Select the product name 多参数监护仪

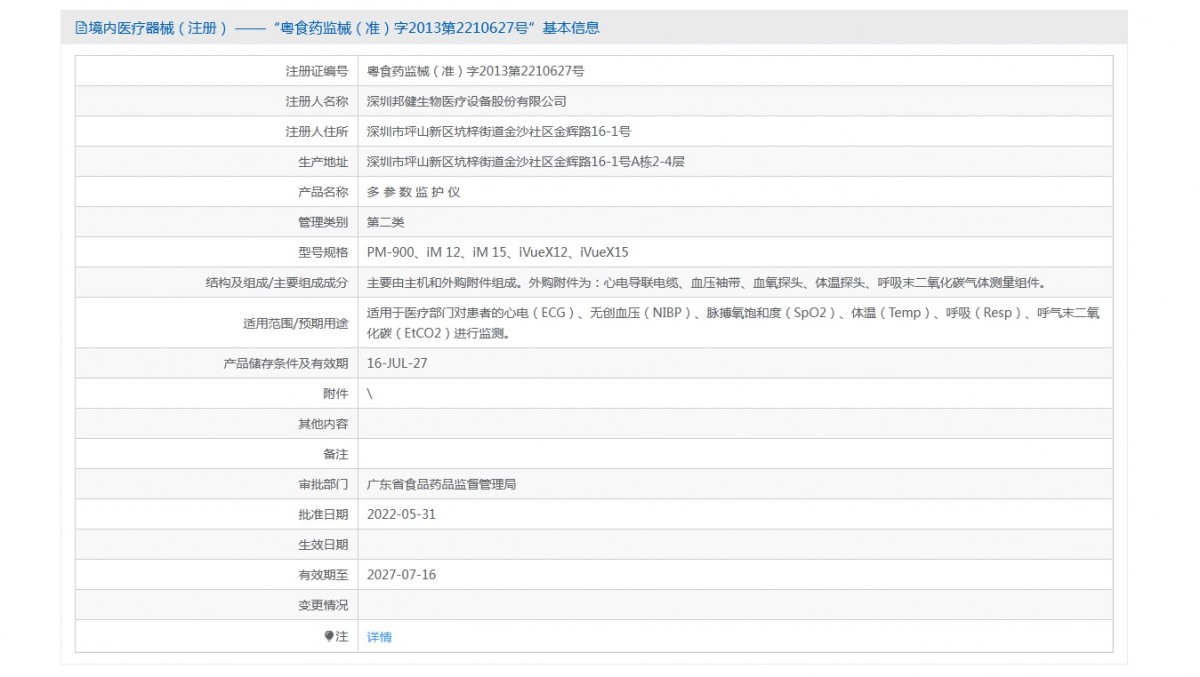click(413, 191)
